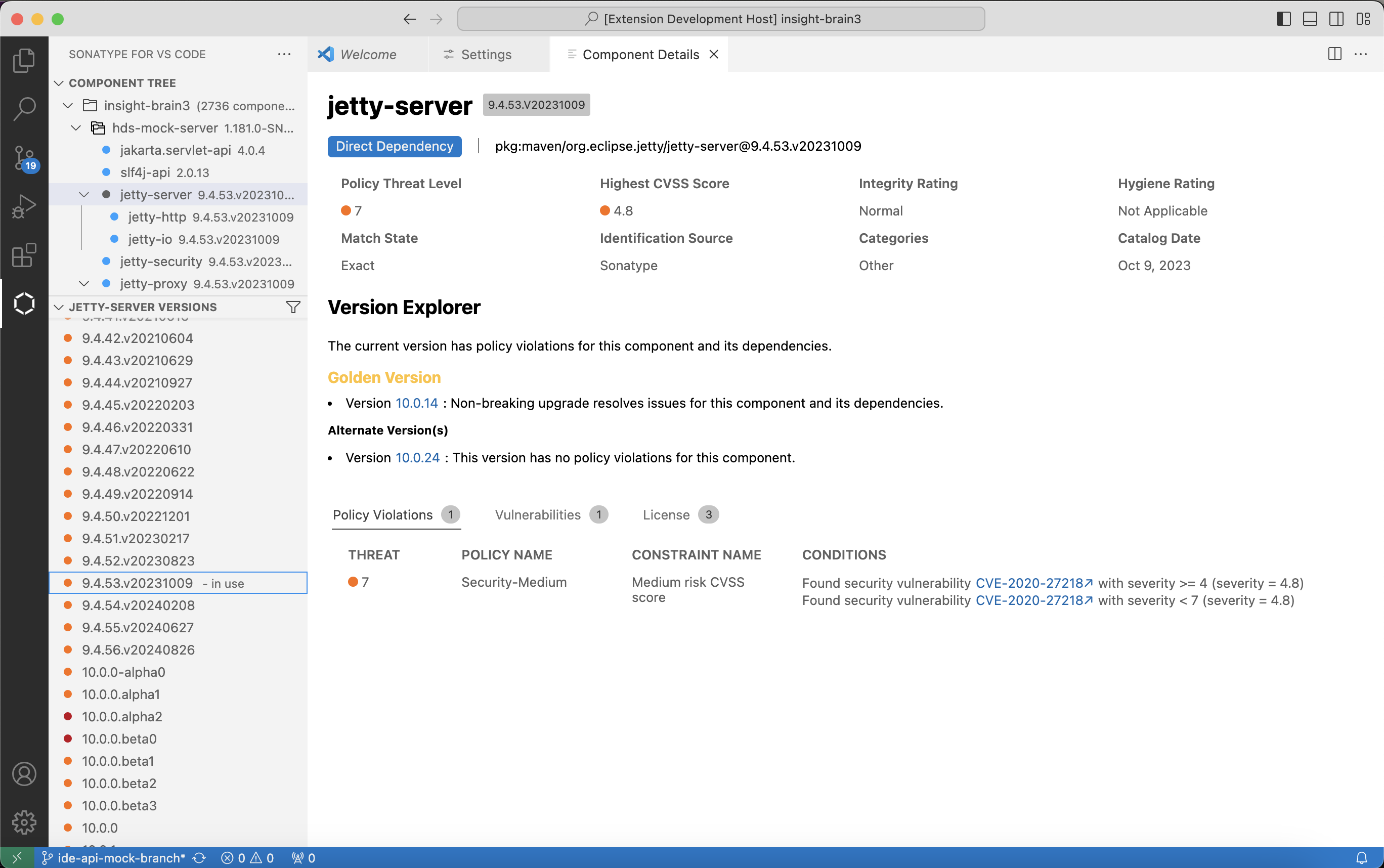This screenshot has height=868, width=1384.
Task: Toggle the bottom panel layout icon
Action: point(1310,19)
